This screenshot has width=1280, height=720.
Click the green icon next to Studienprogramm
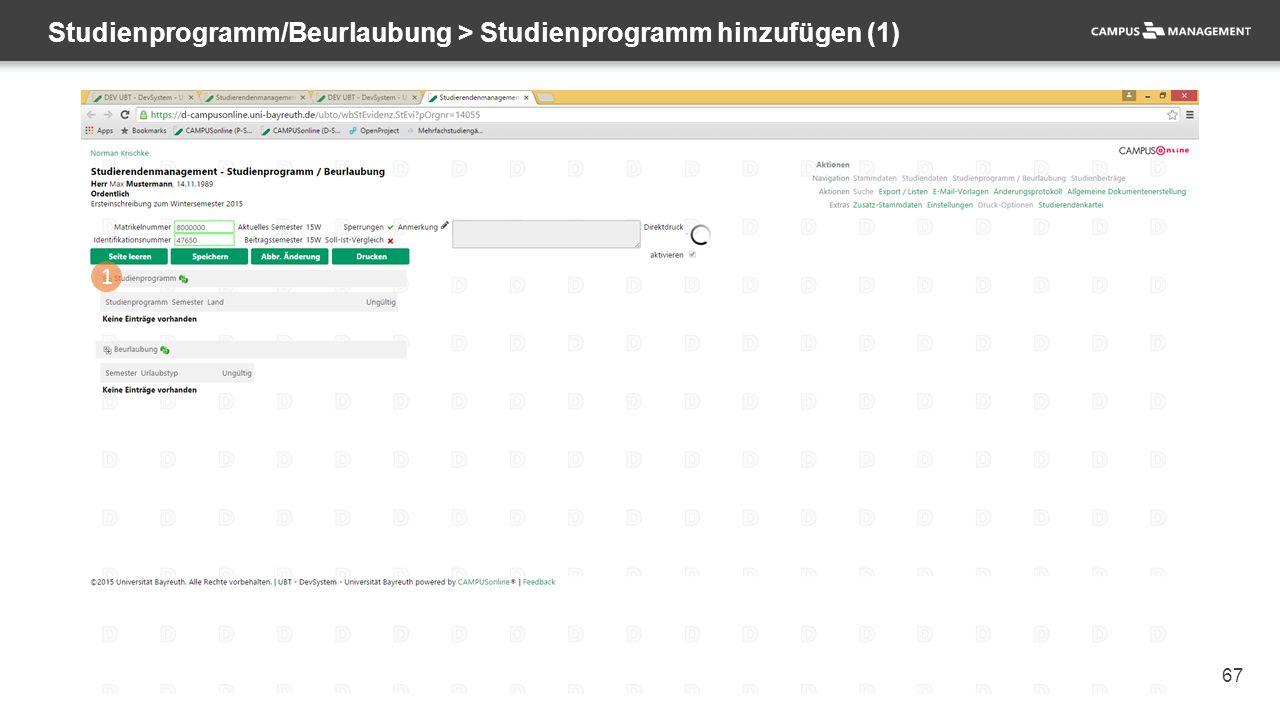point(184,279)
